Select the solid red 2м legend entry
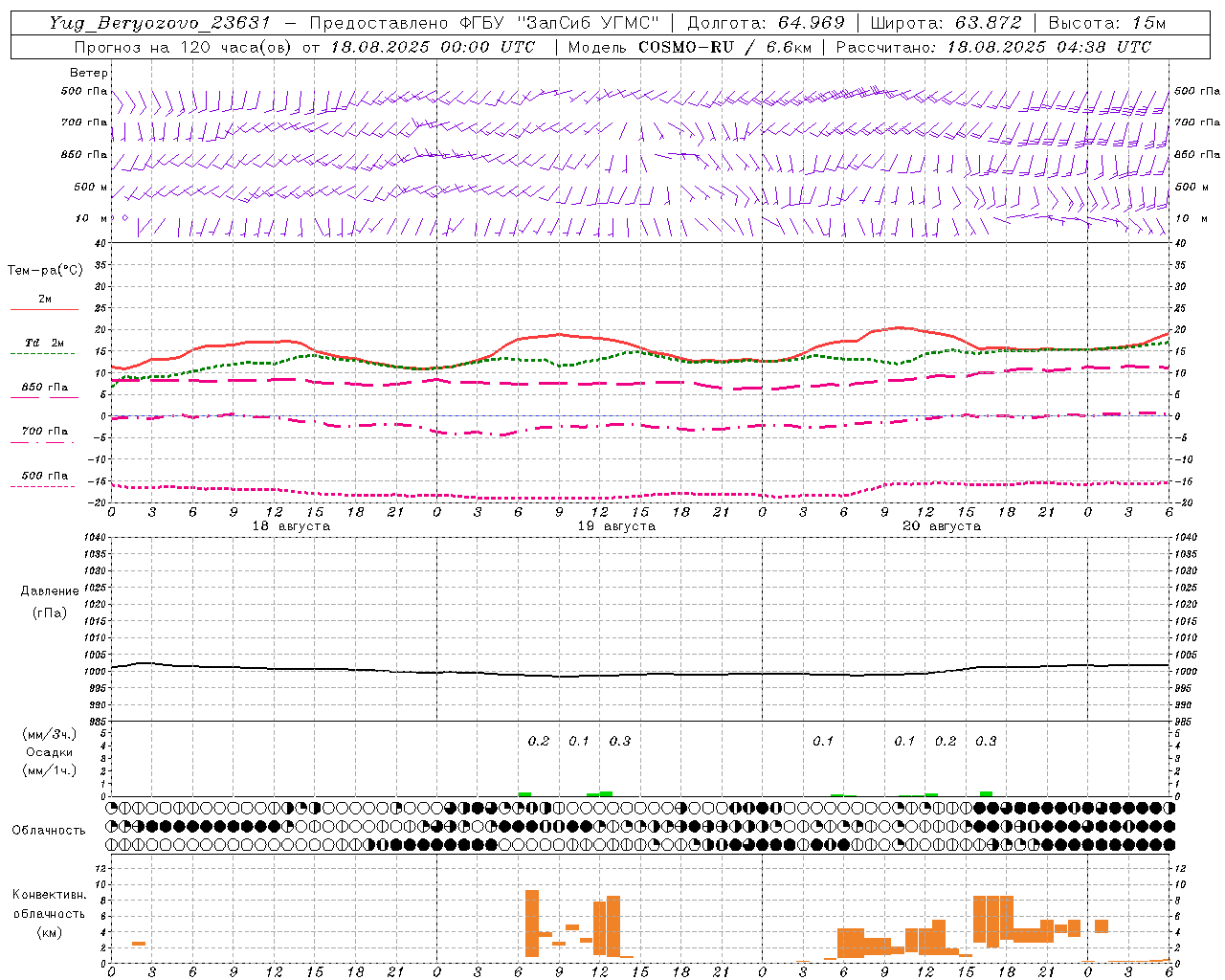This screenshot has height=980, width=1225. click(x=44, y=302)
